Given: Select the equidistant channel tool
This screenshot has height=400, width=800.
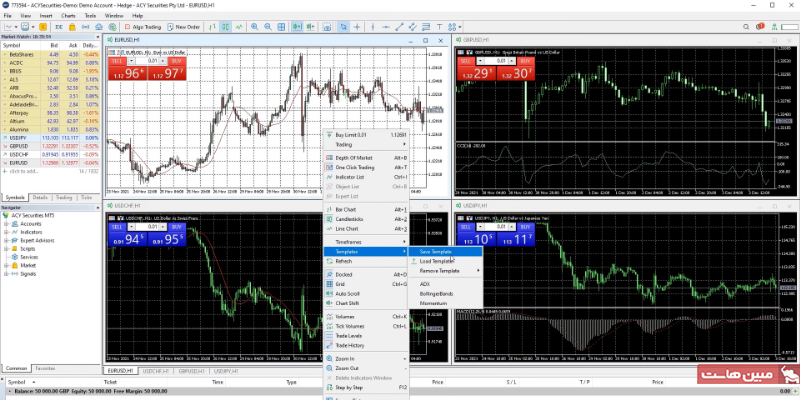Looking at the screenshot, I should tap(412, 27).
